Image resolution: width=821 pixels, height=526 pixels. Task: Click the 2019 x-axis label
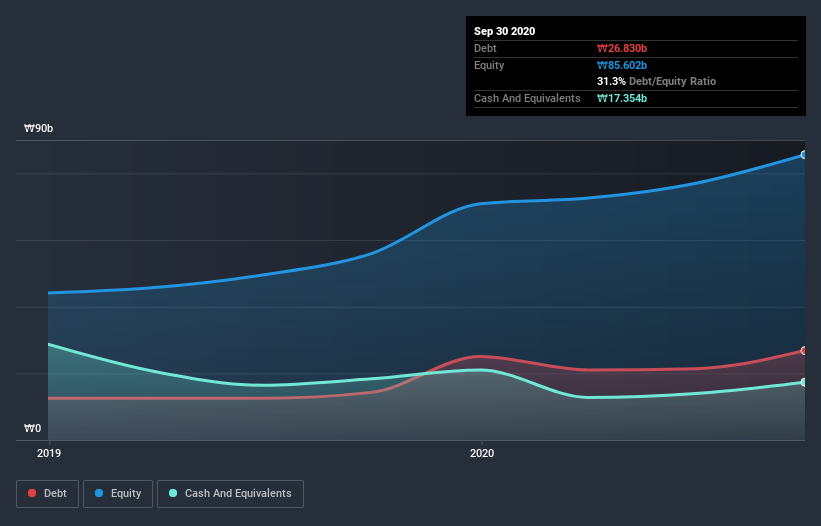[49, 453]
